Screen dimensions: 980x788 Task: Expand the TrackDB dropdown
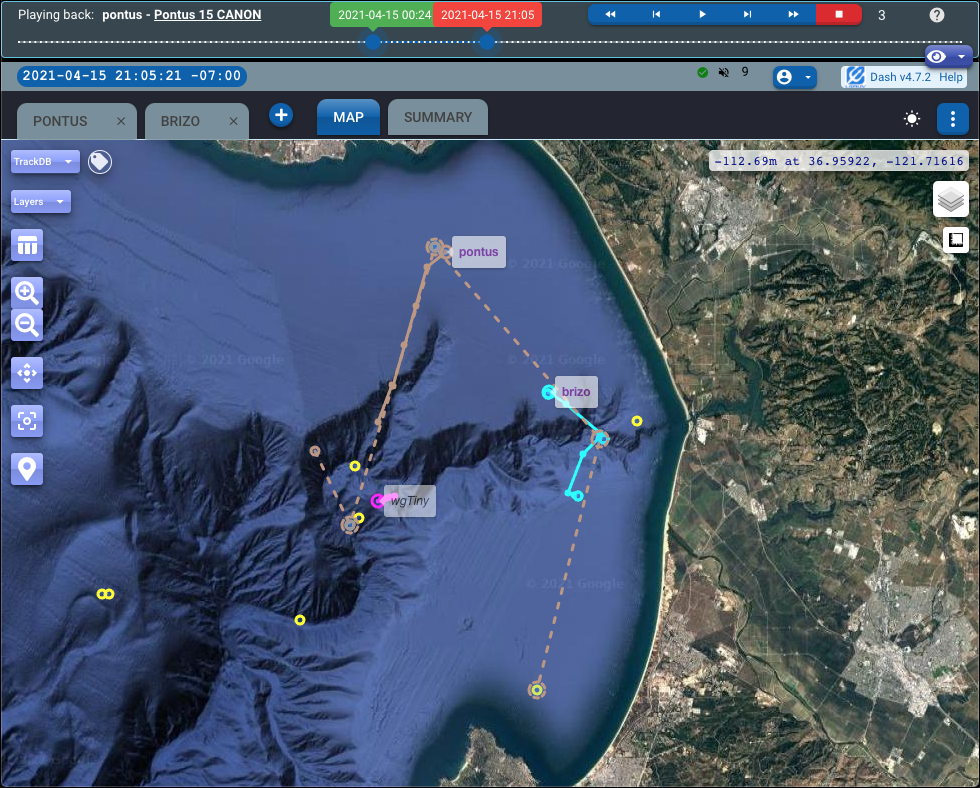(x=45, y=162)
